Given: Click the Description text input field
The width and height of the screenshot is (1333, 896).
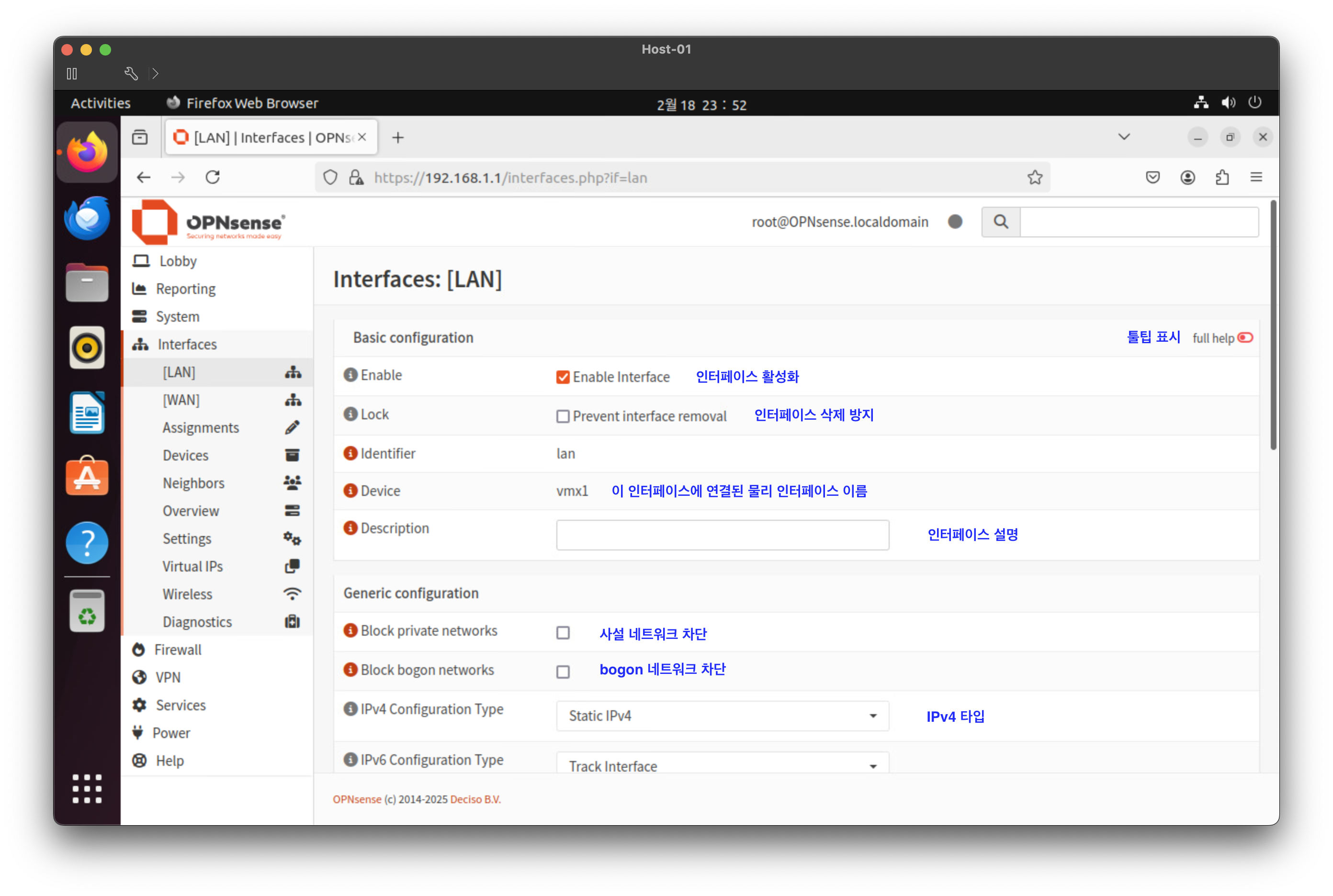Looking at the screenshot, I should [722, 535].
